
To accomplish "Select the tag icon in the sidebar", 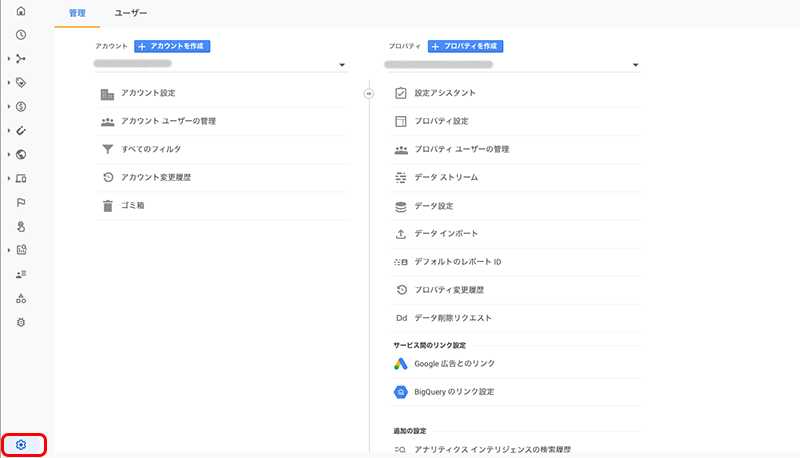I will pyautogui.click(x=21, y=82).
